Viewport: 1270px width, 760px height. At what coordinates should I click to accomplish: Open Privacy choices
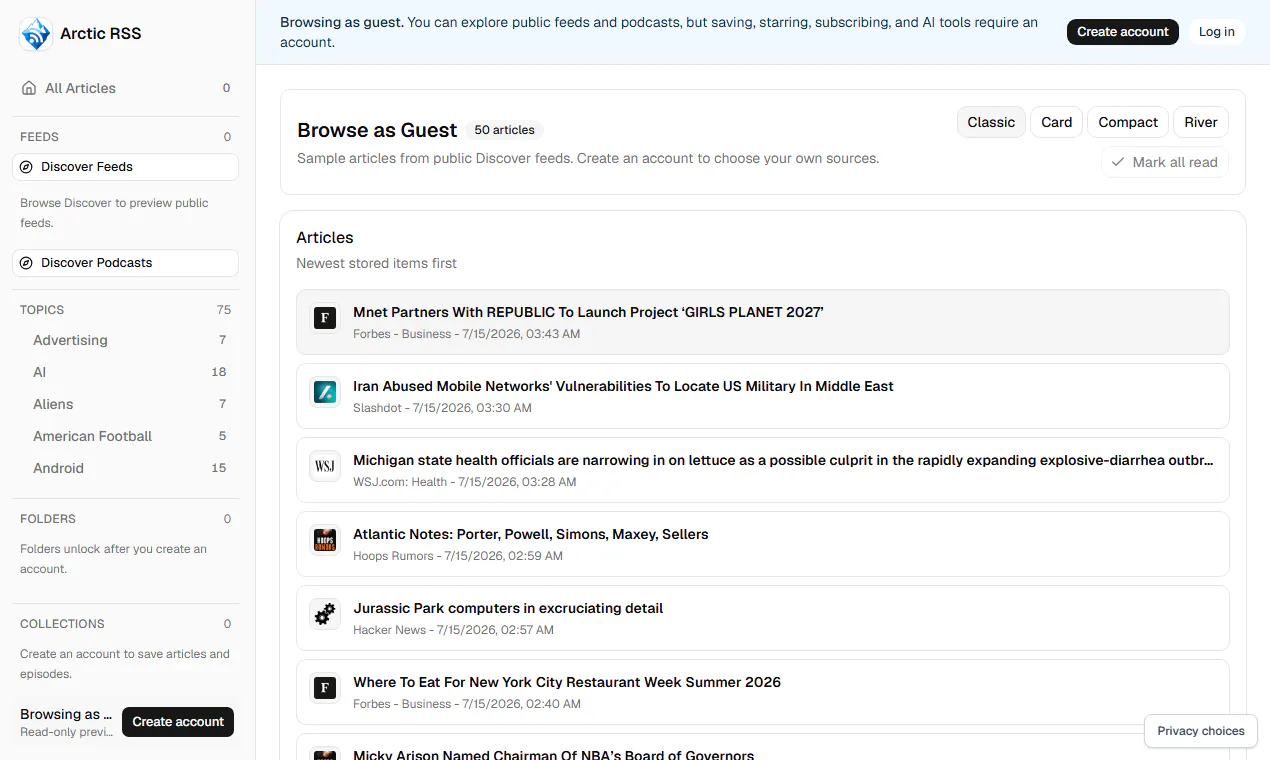click(1201, 731)
